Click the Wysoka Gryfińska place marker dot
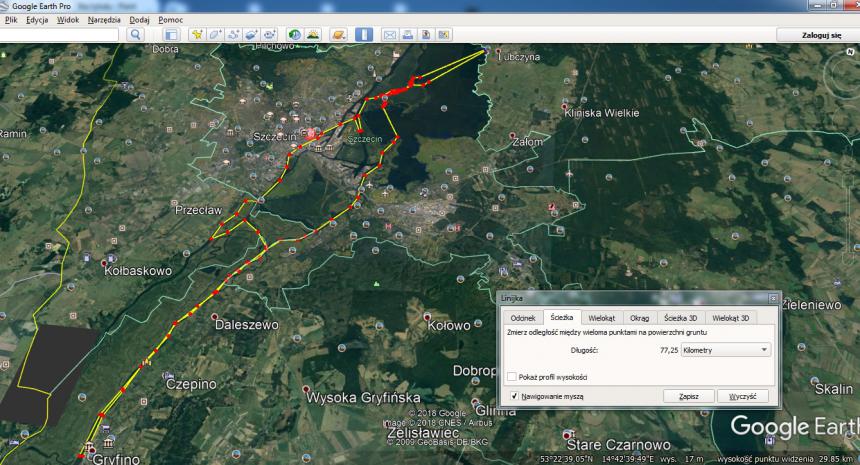Screen dimensions: 860x465 click(x=306, y=389)
